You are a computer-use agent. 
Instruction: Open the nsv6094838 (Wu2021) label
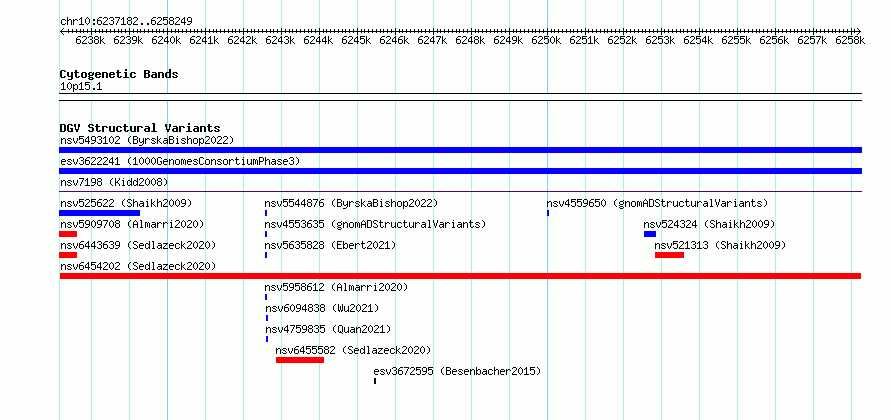click(322, 308)
